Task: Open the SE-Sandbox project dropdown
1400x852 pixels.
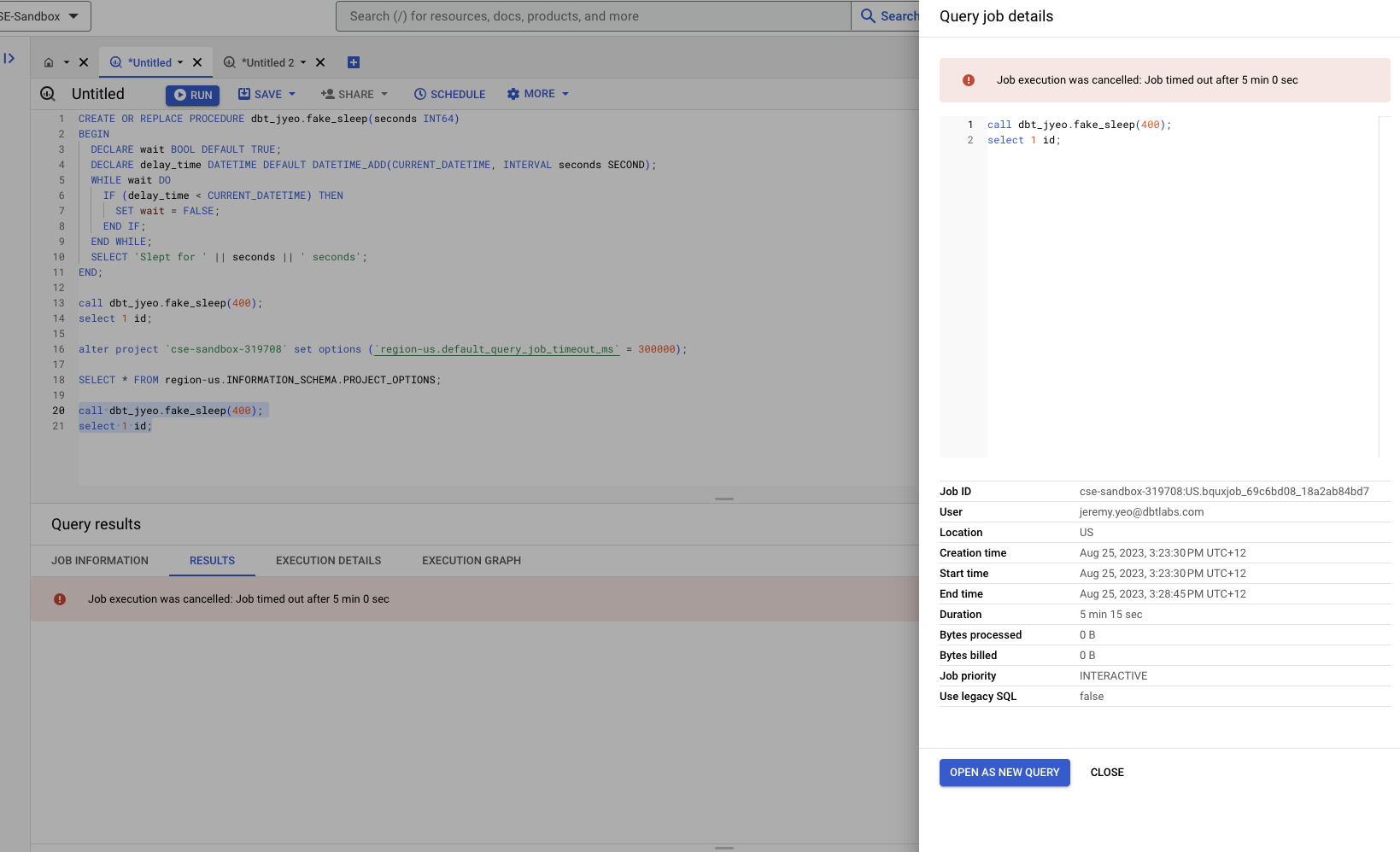Action: pos(44,15)
